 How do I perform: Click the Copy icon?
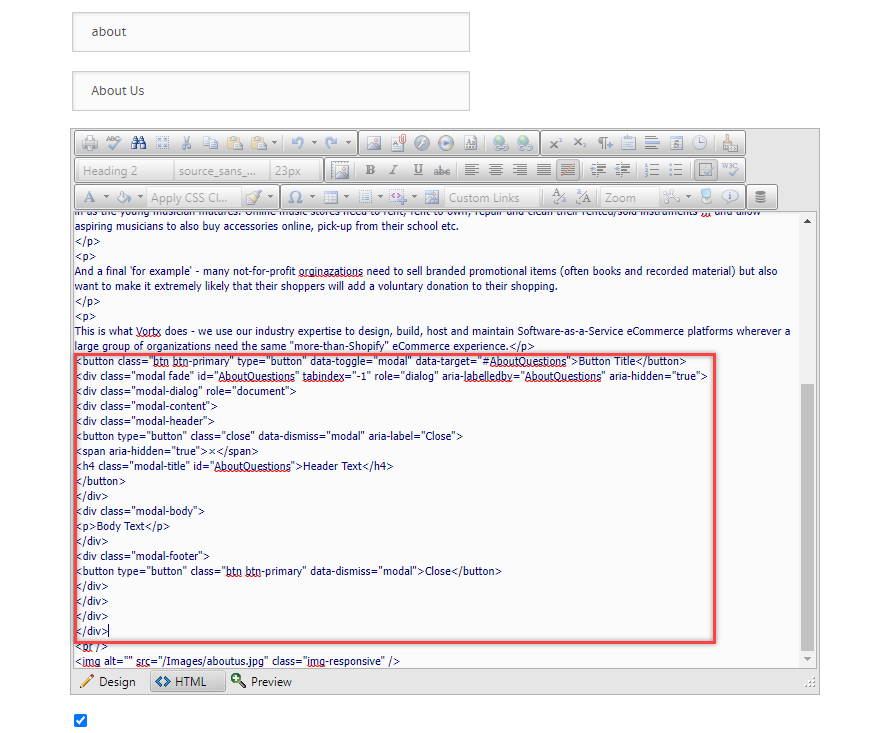click(x=211, y=143)
